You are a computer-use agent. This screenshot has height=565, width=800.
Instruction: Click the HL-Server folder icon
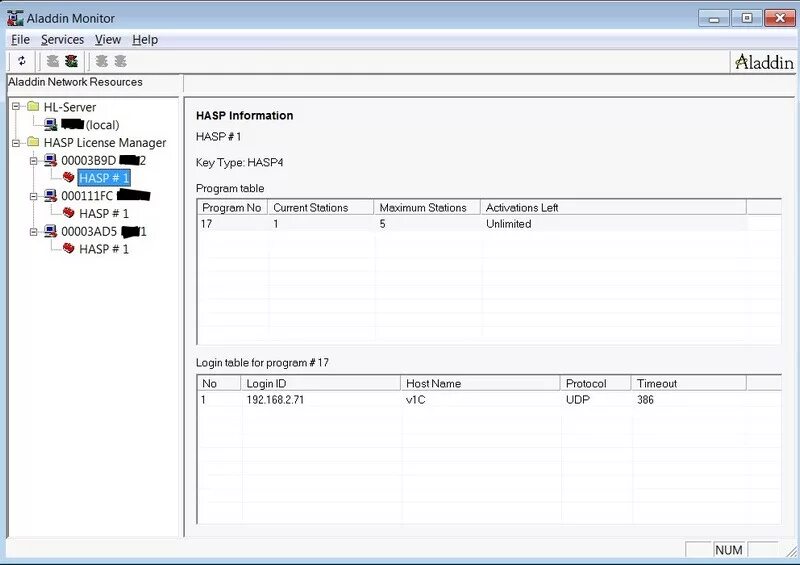[33, 106]
